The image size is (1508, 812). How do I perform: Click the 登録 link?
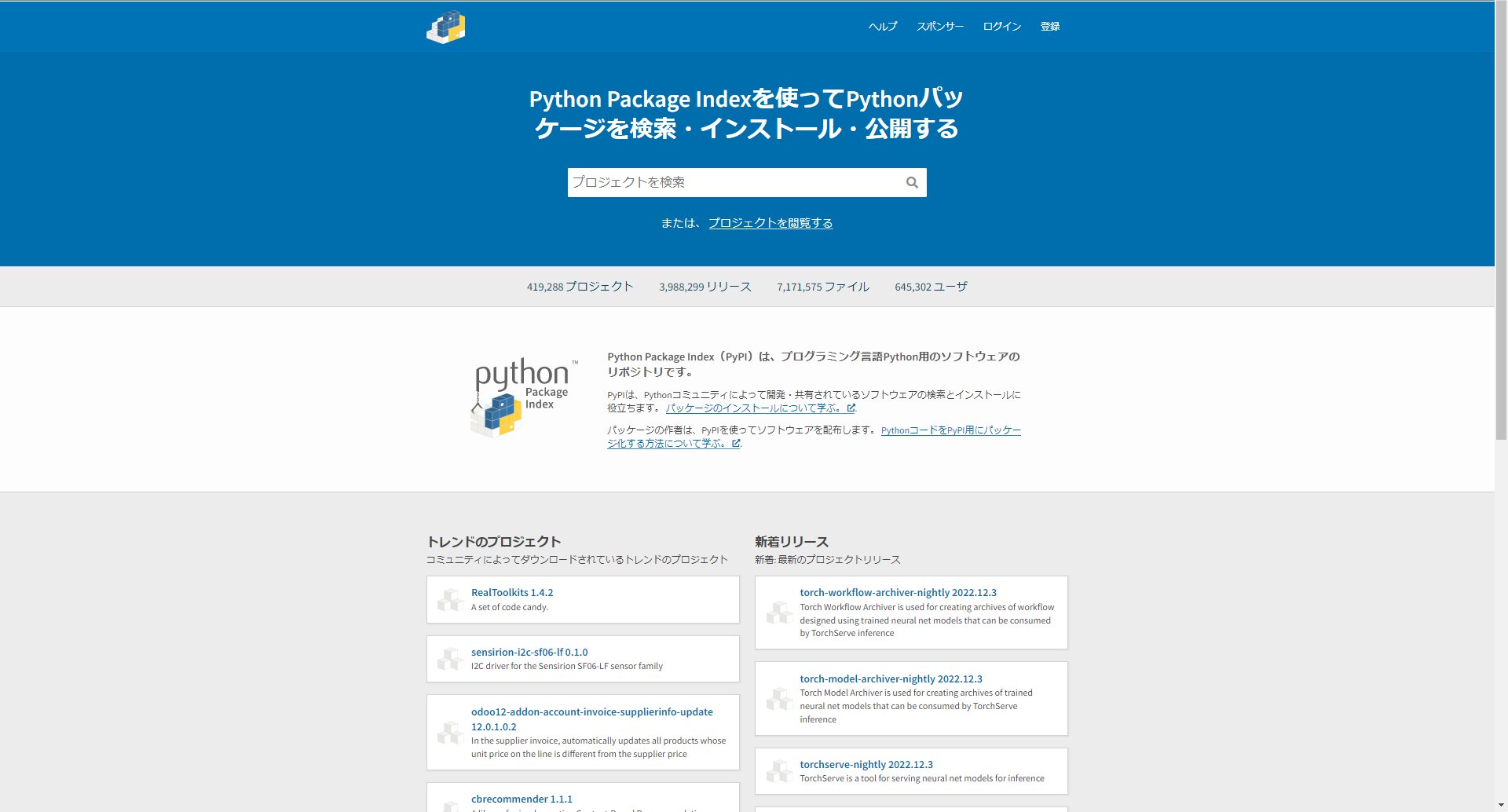pos(1049,26)
